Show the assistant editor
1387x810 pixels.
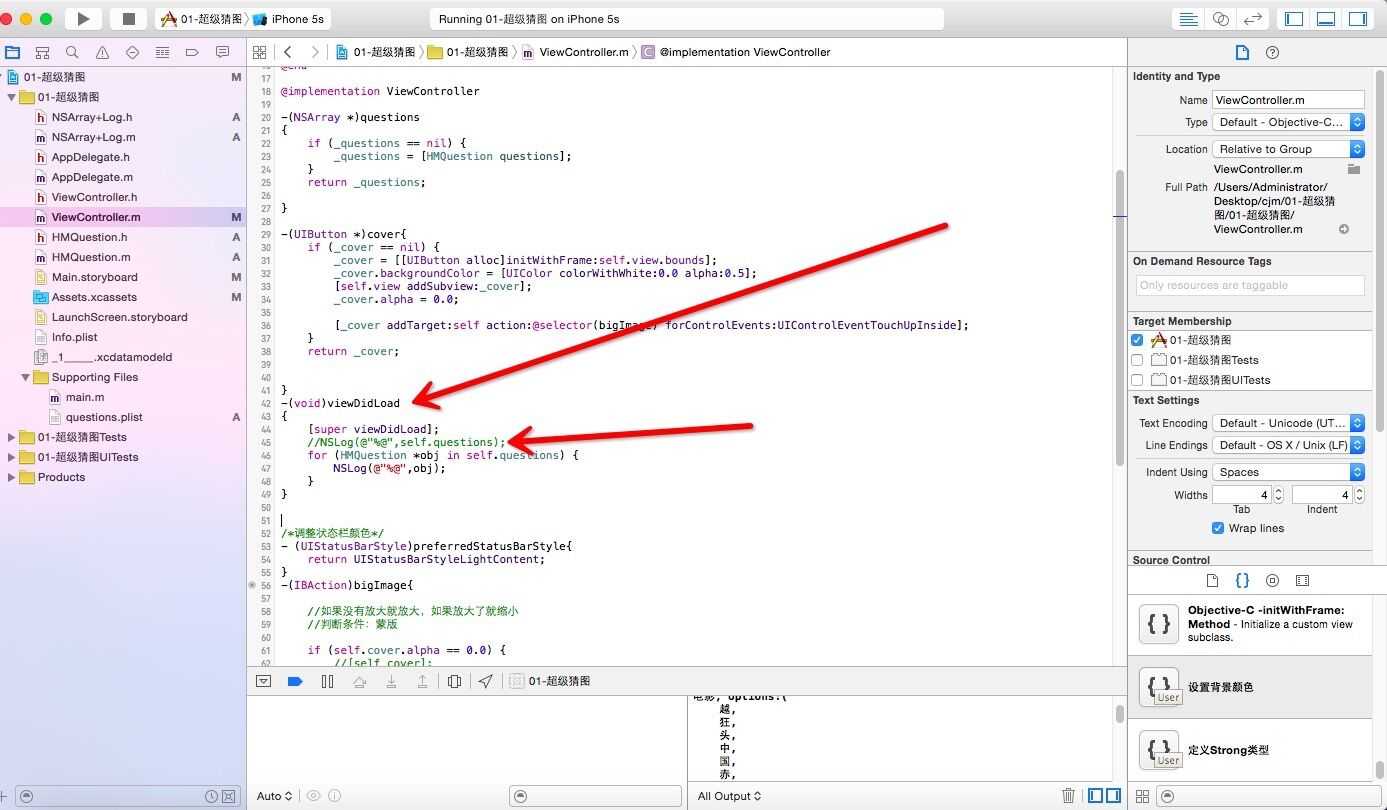point(1221,19)
